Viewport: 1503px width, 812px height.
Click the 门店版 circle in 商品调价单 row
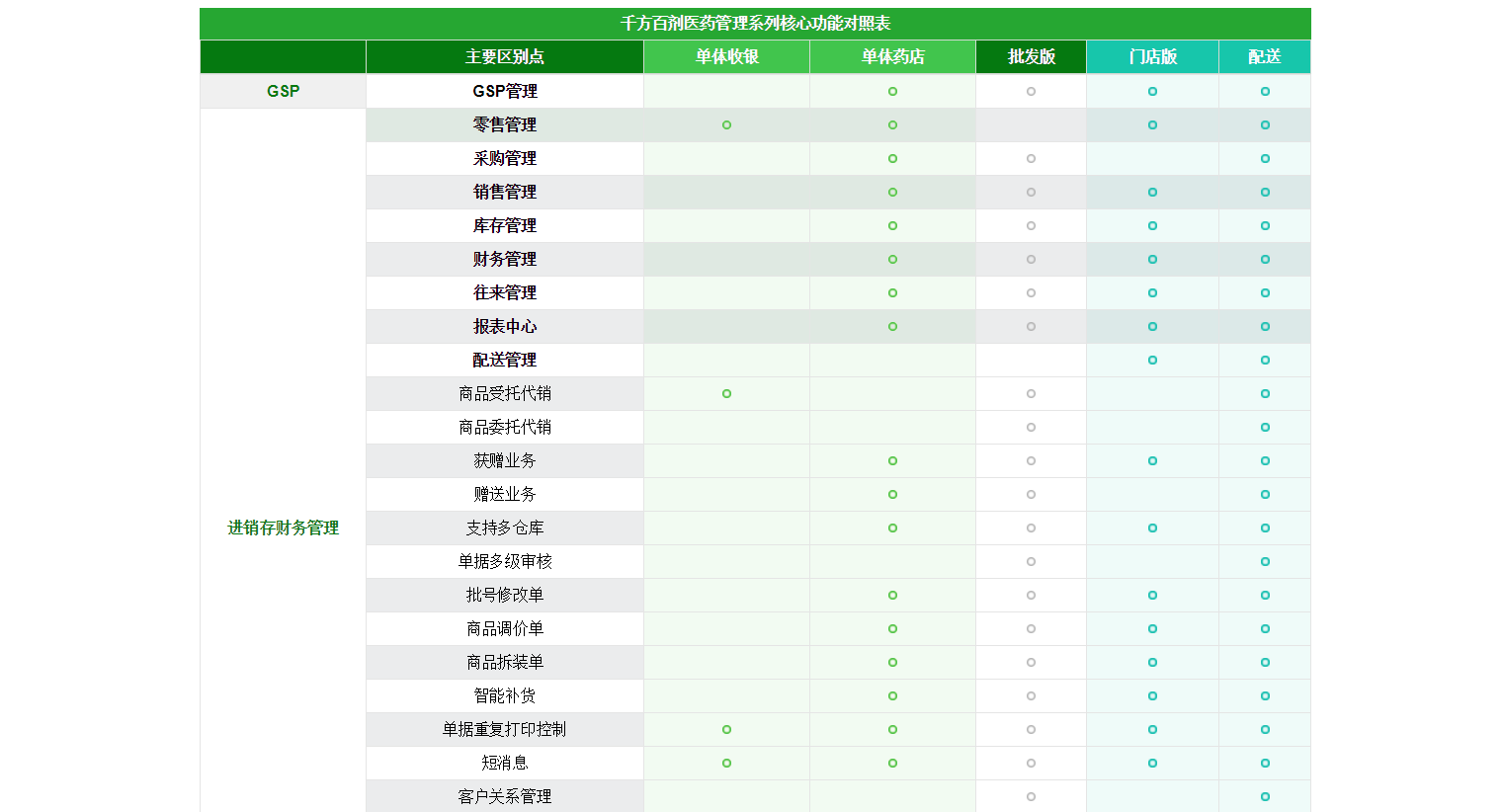pyautogui.click(x=1152, y=628)
